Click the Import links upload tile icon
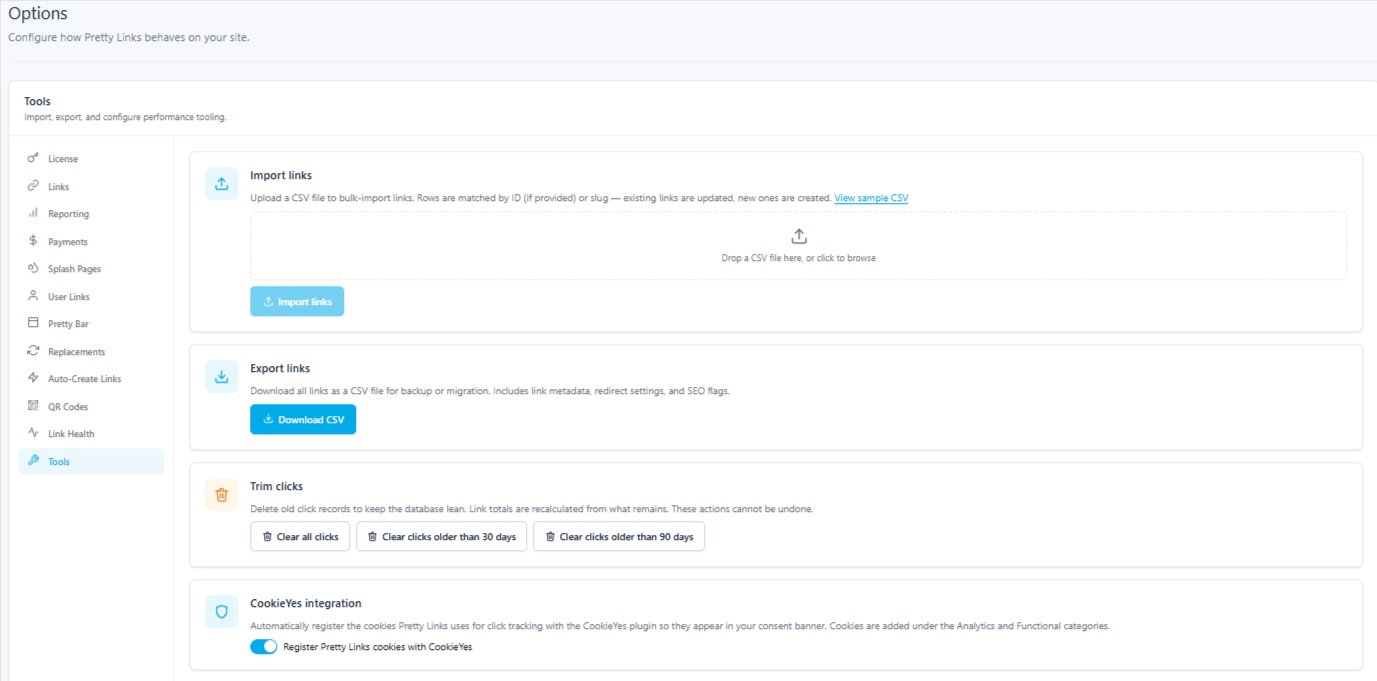Viewport: 1377px width, 681px height. (x=222, y=184)
